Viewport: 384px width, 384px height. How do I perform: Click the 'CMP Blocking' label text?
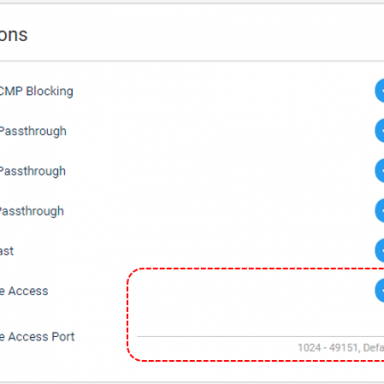[36, 91]
